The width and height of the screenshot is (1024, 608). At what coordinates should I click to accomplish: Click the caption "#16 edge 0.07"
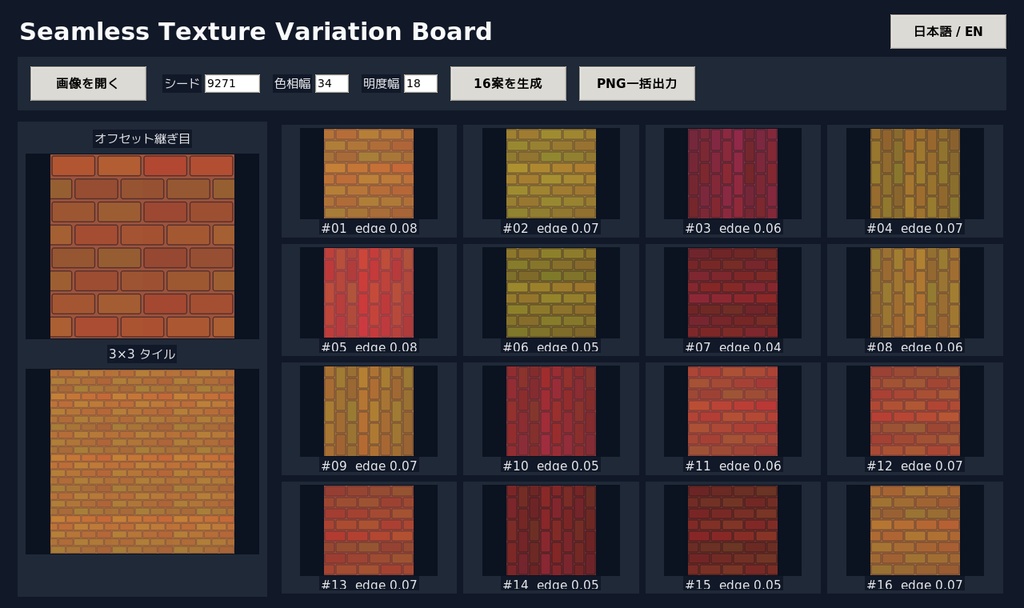[915, 585]
